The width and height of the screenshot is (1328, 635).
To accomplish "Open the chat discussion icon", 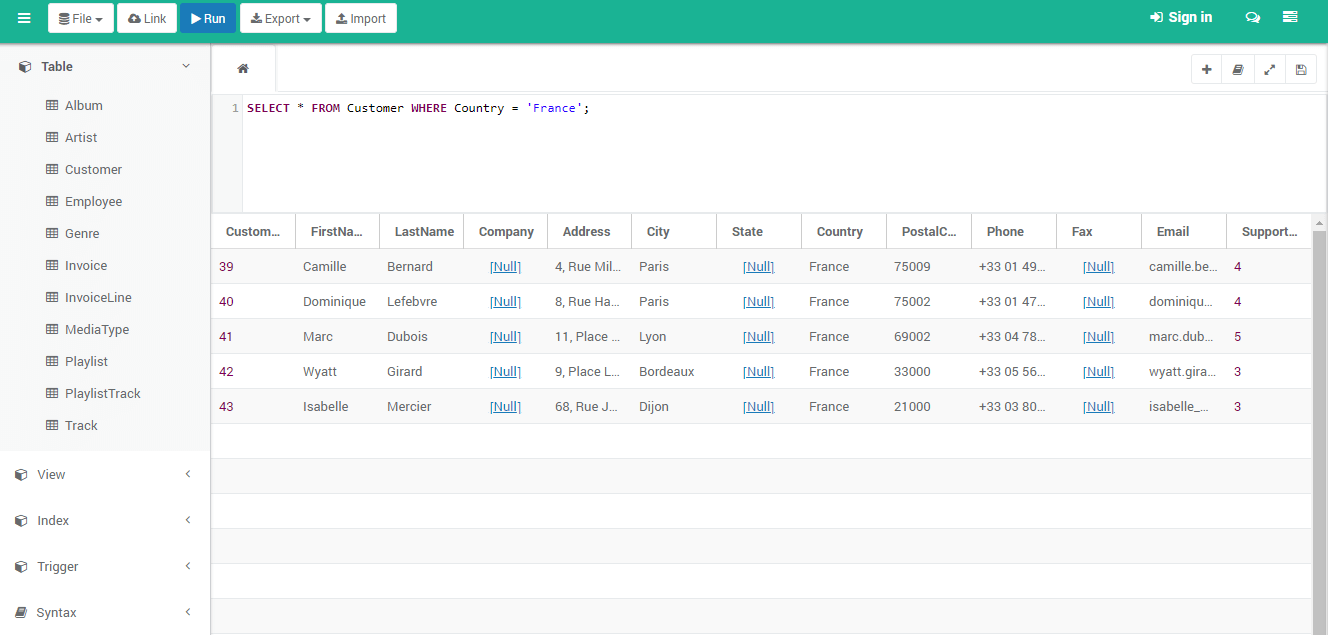I will point(1253,17).
